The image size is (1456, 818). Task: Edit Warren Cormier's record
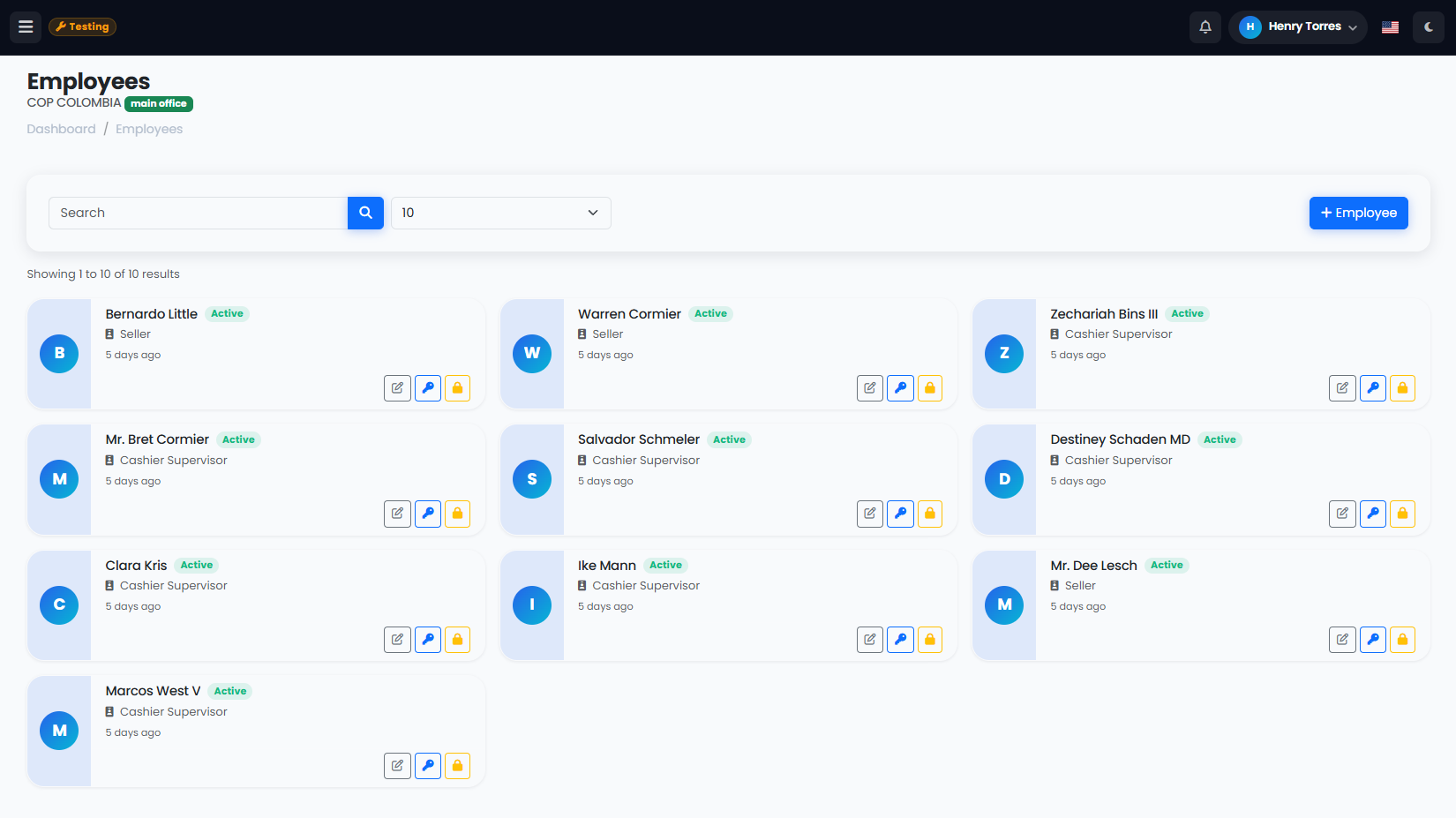click(x=870, y=388)
